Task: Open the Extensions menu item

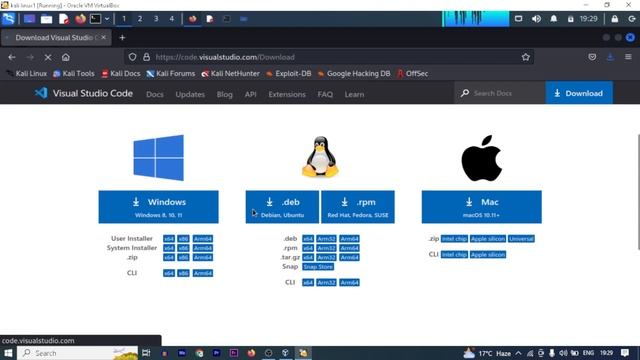Action: click(x=287, y=94)
